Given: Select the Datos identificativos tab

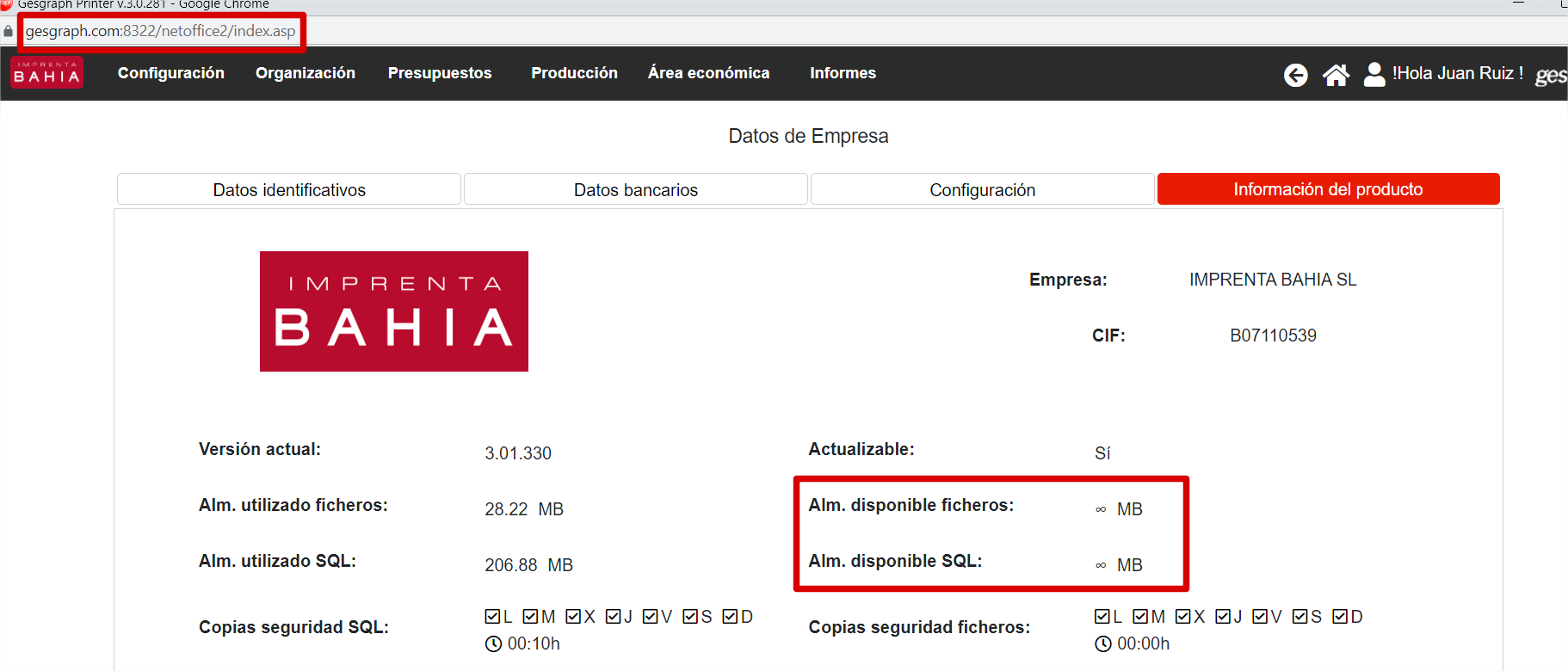Looking at the screenshot, I should click(x=289, y=189).
